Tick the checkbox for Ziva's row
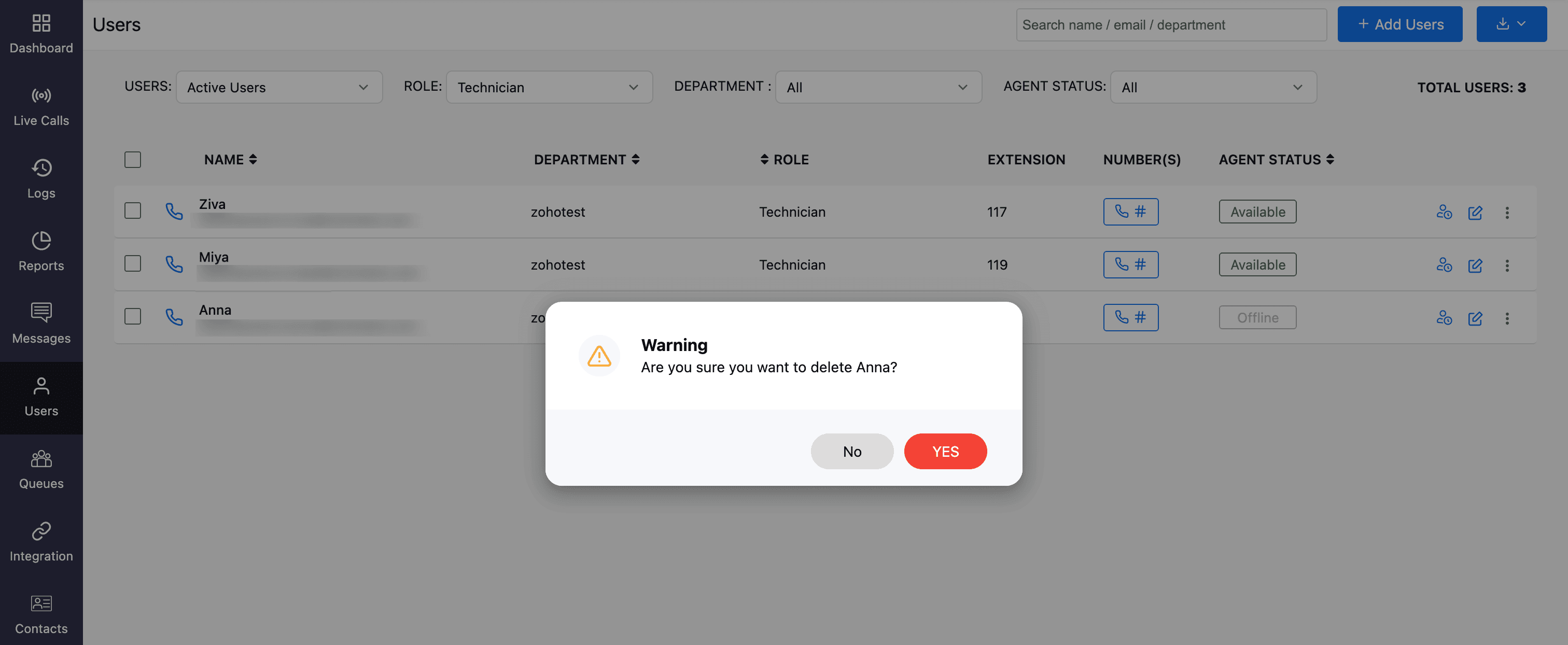The width and height of the screenshot is (1568, 645). click(133, 211)
